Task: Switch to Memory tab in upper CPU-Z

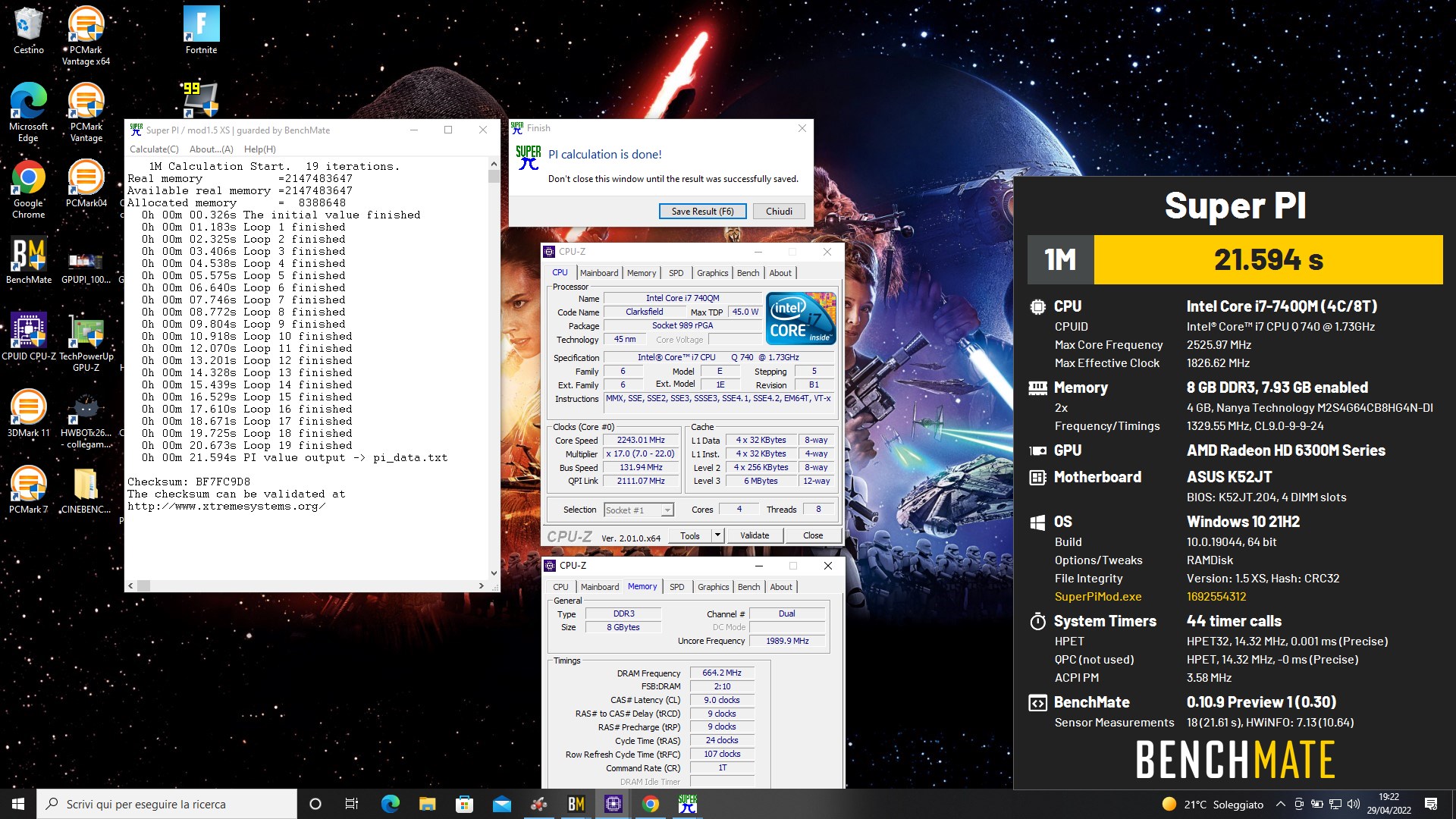Action: click(x=642, y=273)
